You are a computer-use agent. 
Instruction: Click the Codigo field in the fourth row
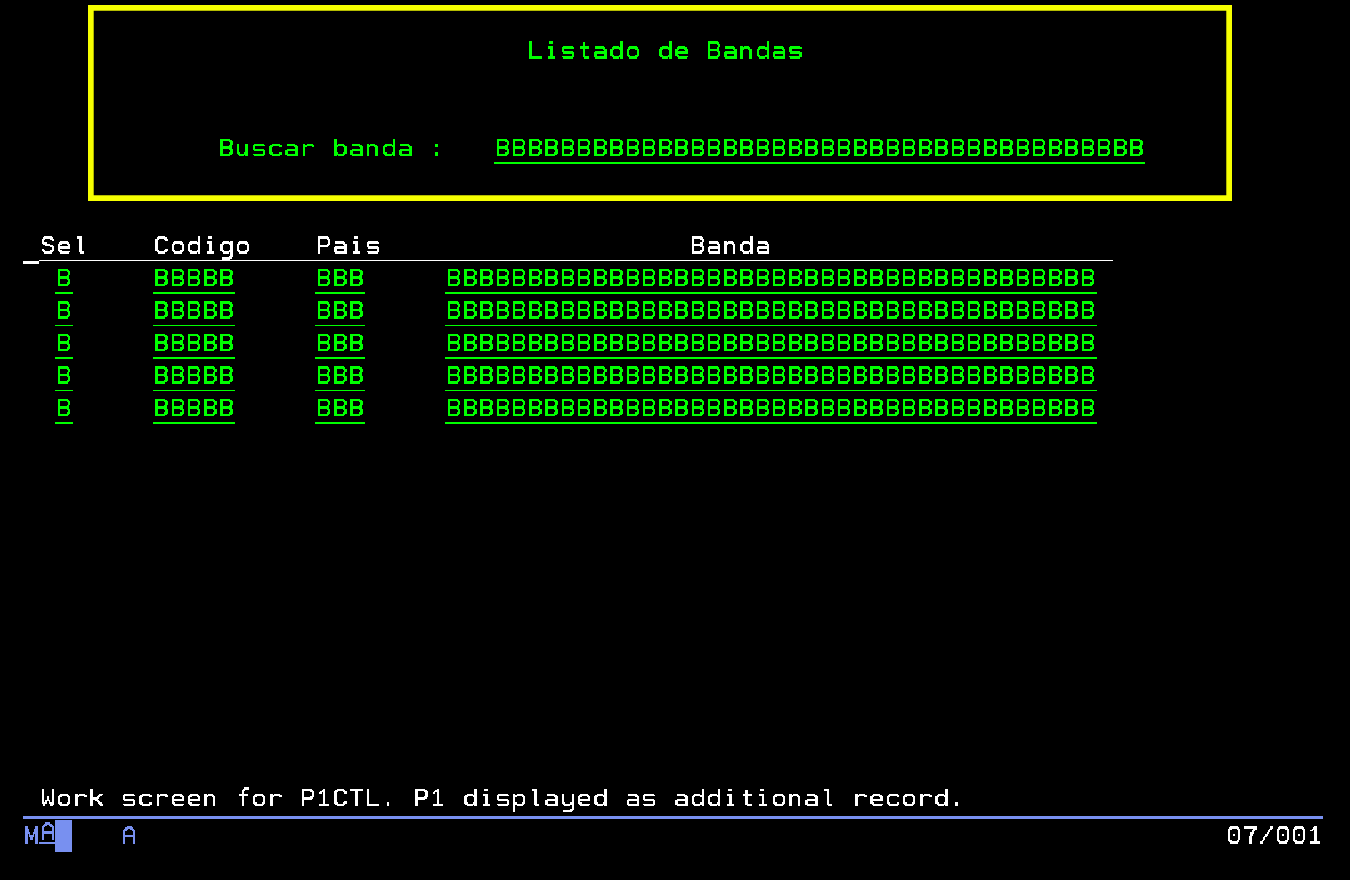pos(194,376)
